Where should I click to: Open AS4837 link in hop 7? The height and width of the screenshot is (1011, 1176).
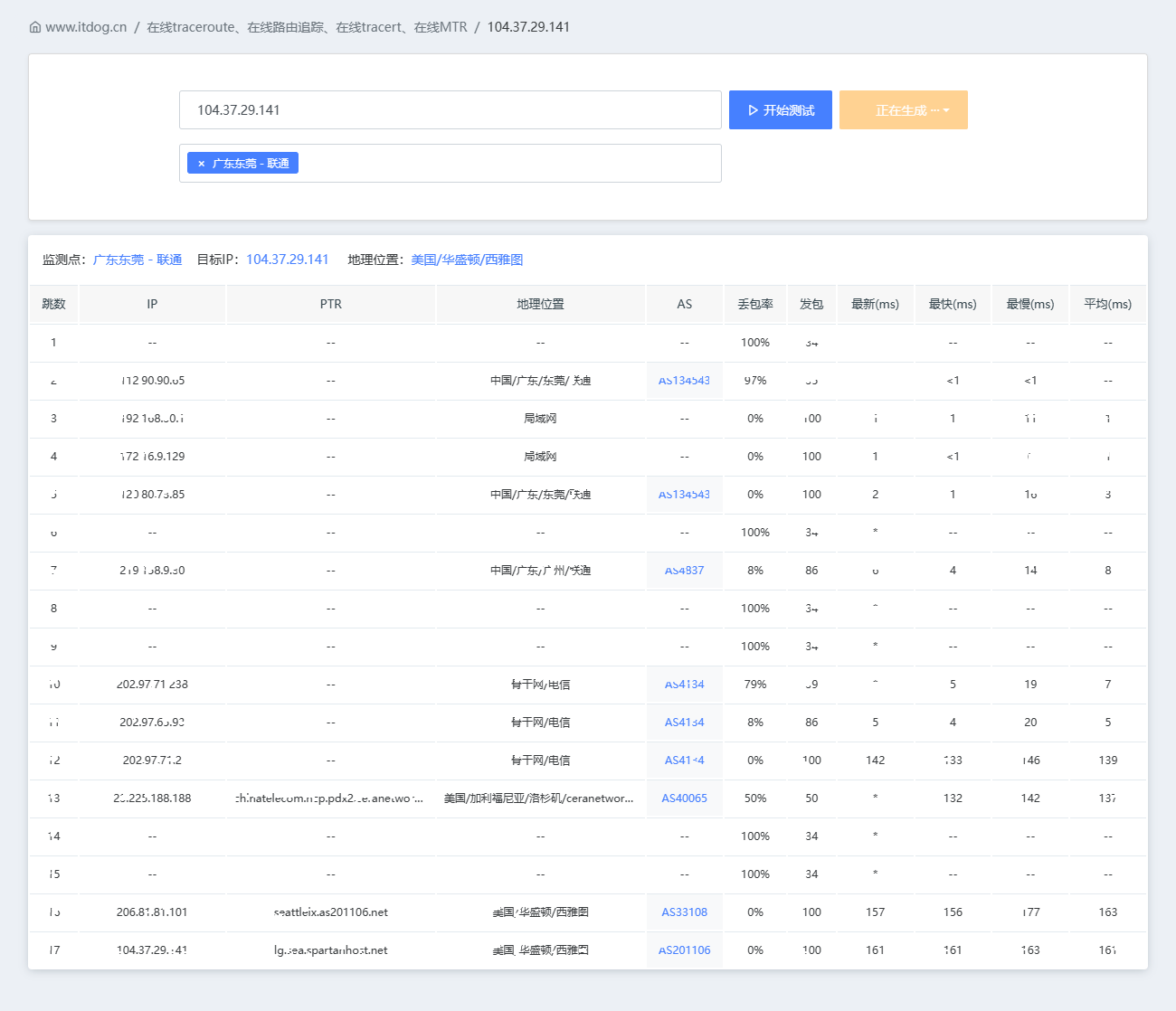pyautogui.click(x=685, y=571)
